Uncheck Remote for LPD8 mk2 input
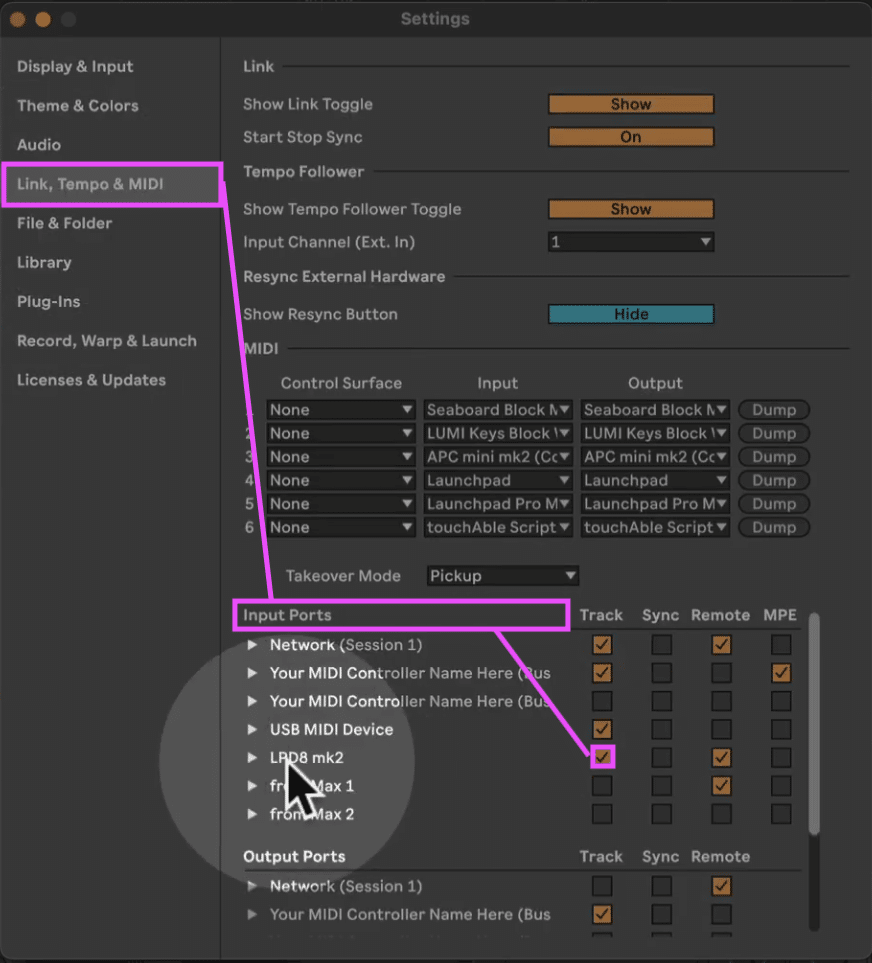Image resolution: width=872 pixels, height=963 pixels. click(721, 758)
